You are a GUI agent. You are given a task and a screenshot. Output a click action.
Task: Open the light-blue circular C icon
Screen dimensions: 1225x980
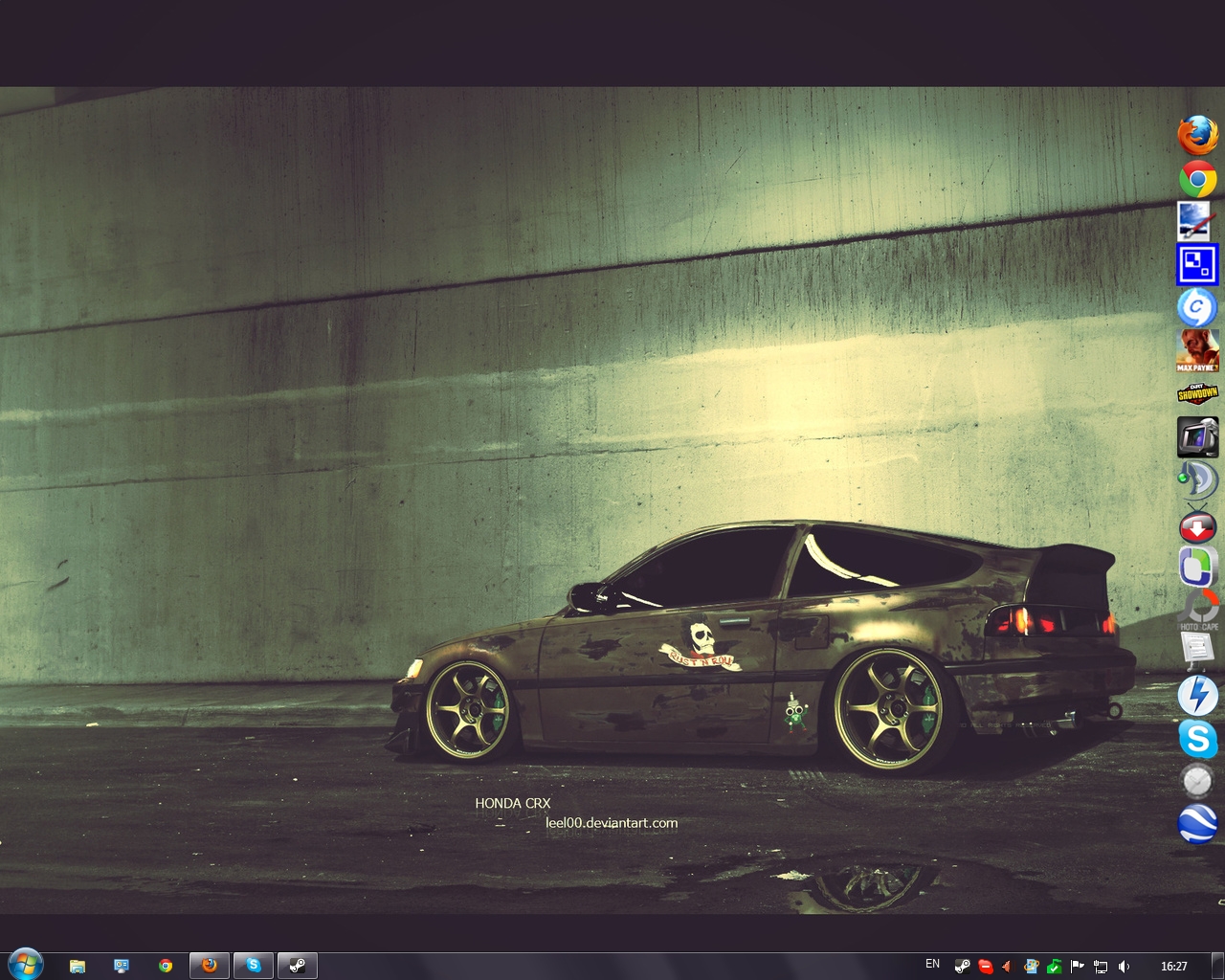tap(1197, 307)
